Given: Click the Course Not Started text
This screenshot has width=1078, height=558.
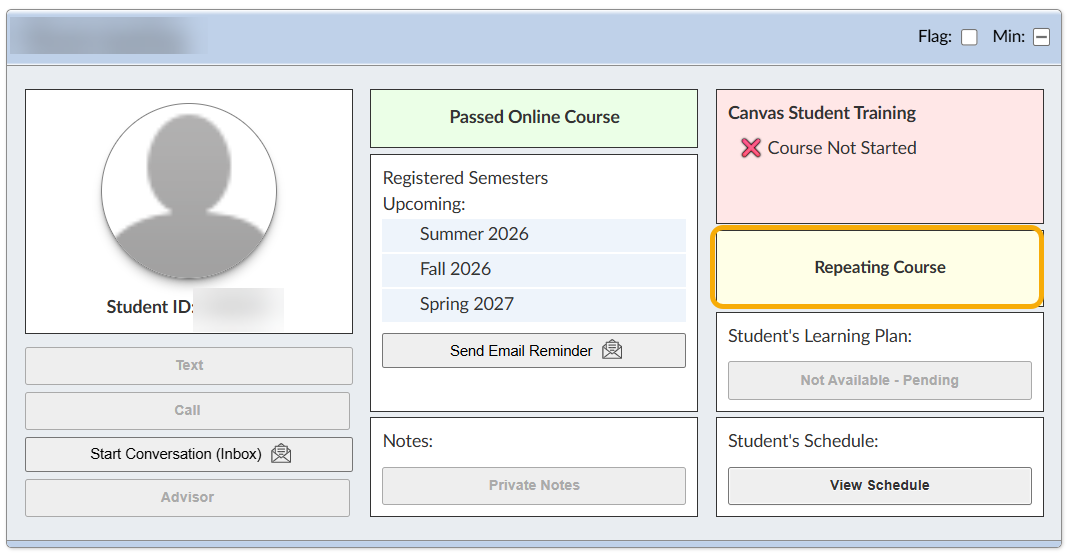Looking at the screenshot, I should click(x=842, y=148).
